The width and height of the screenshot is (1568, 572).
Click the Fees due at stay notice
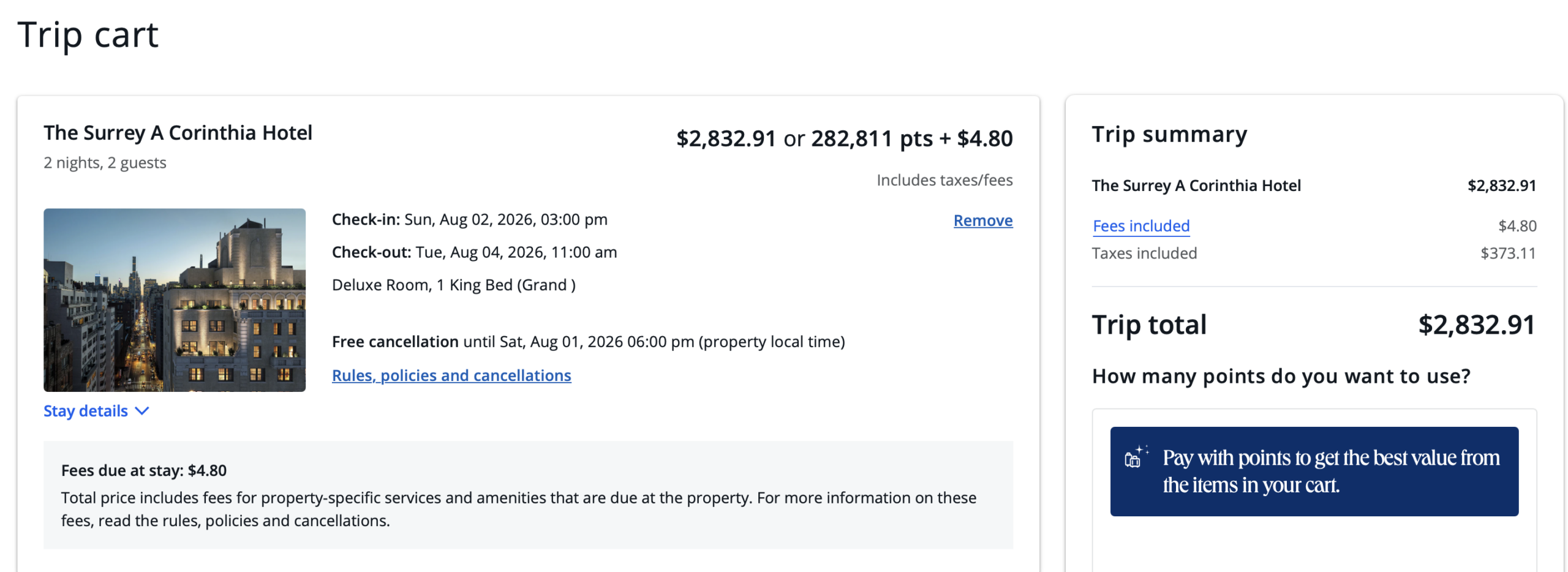(143, 470)
